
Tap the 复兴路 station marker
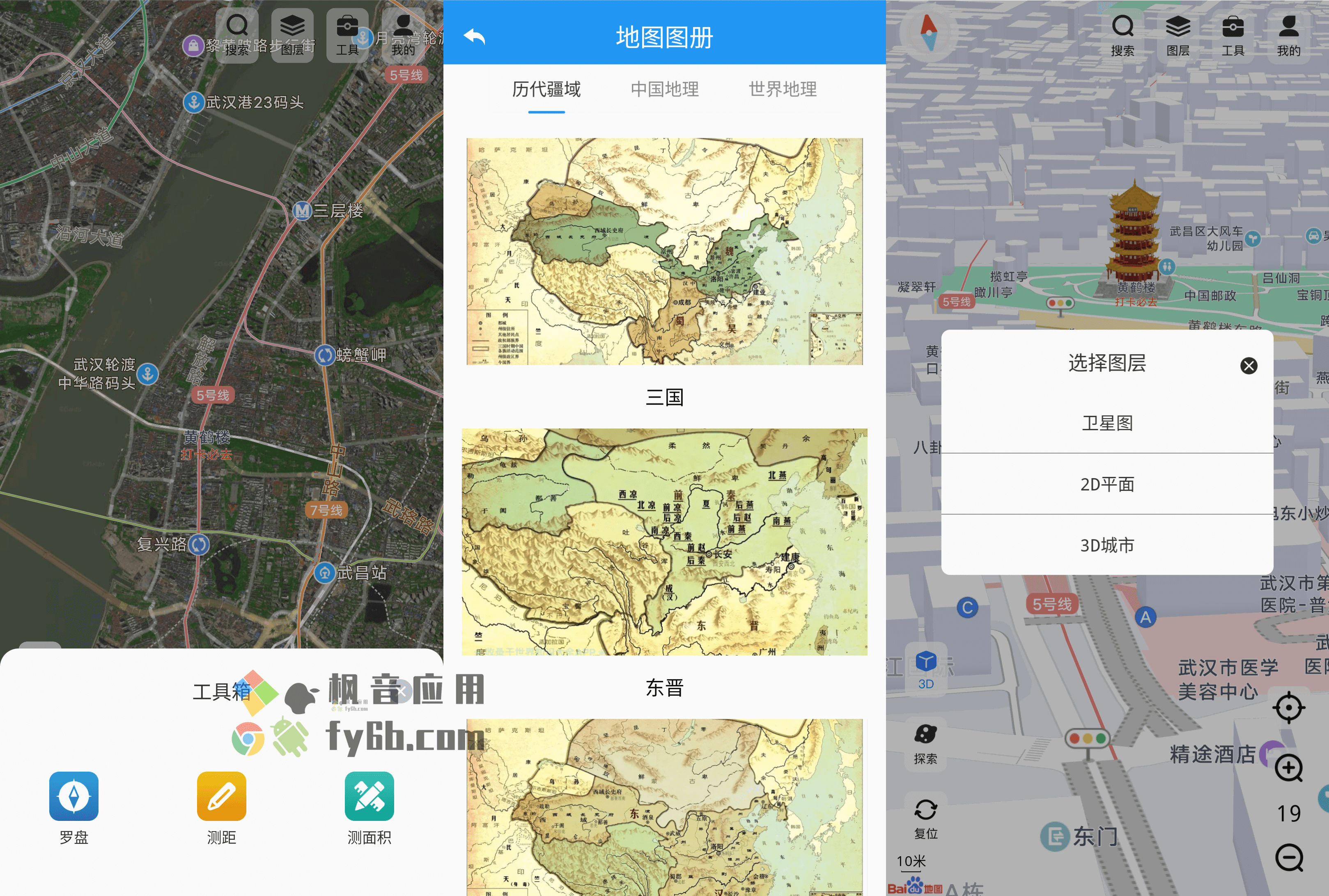coord(199,544)
